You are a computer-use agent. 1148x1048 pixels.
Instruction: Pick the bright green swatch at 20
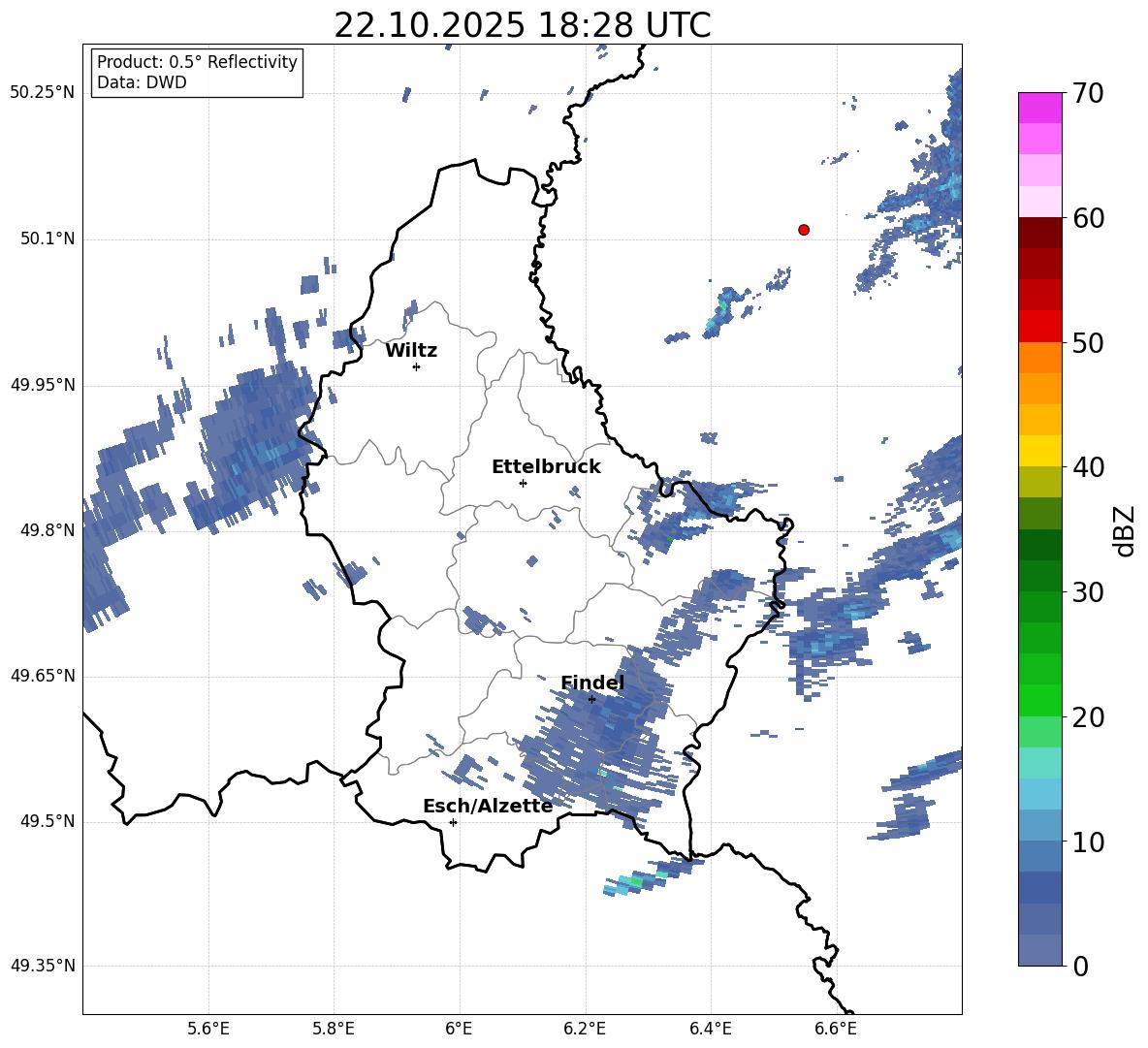pyautogui.click(x=1040, y=701)
